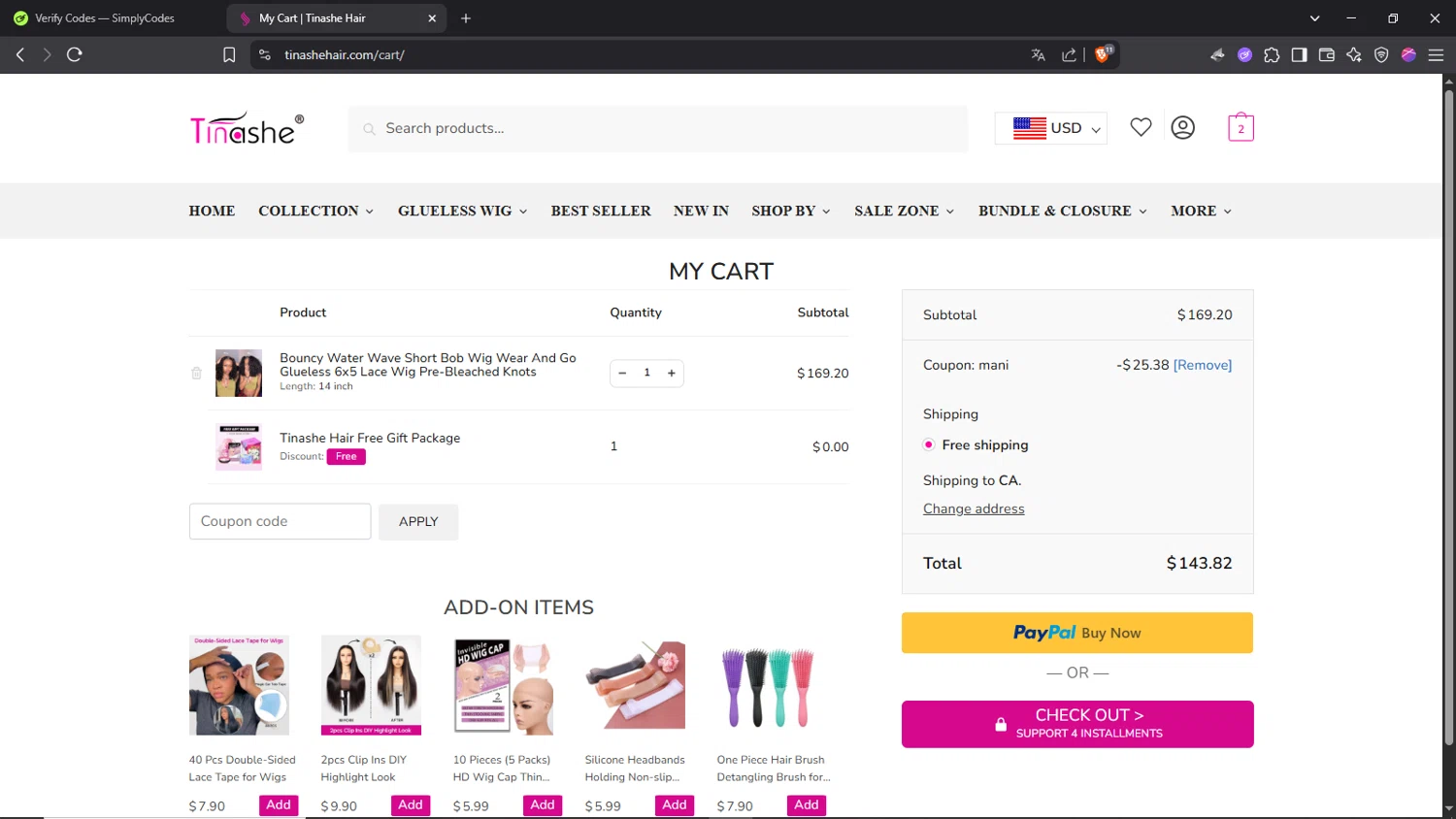This screenshot has width=1456, height=819.
Task: Open 2pcs Clip Ins Highlight Look image
Action: click(371, 685)
